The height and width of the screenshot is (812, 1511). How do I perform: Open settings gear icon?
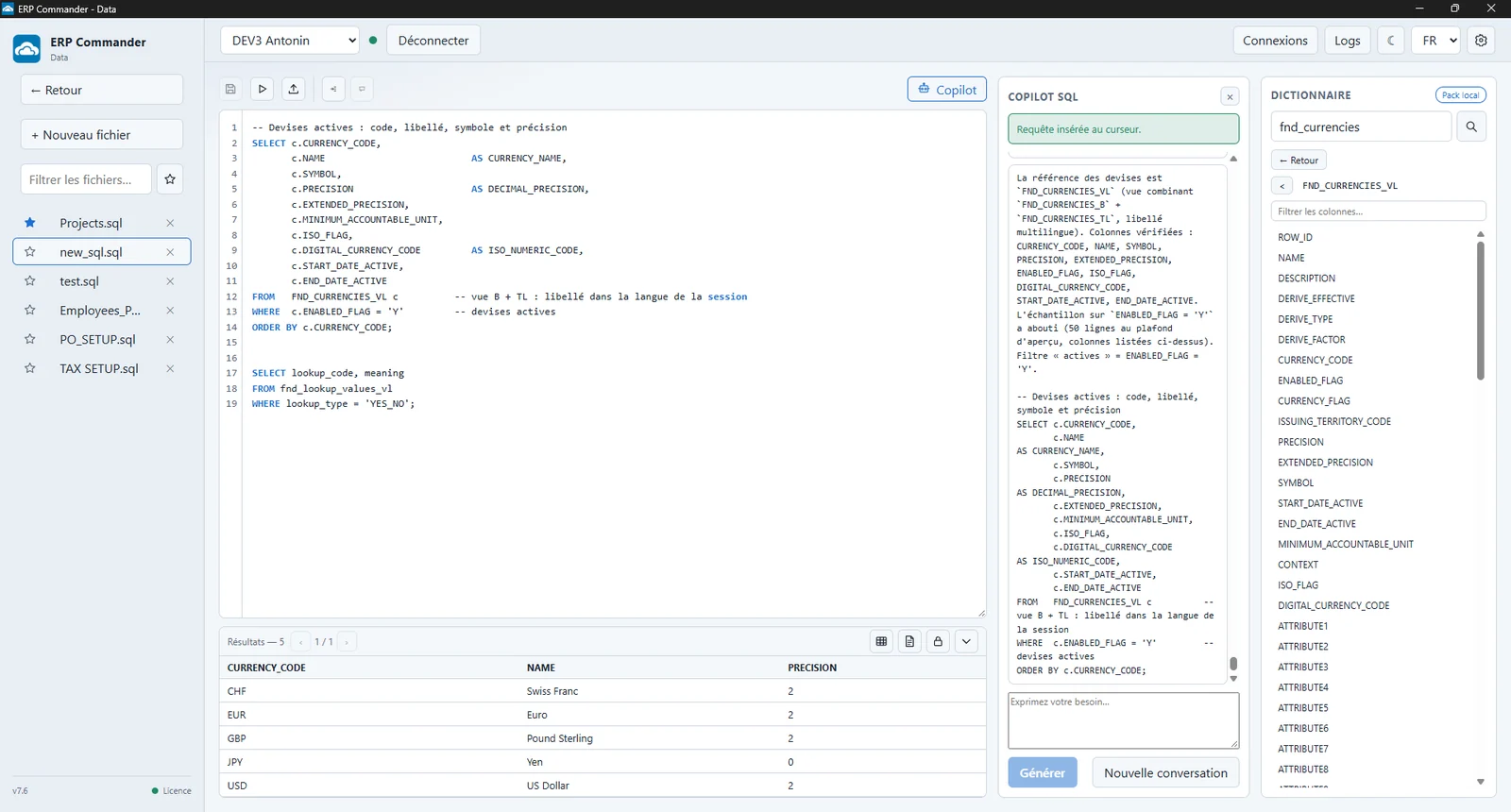[x=1481, y=41]
